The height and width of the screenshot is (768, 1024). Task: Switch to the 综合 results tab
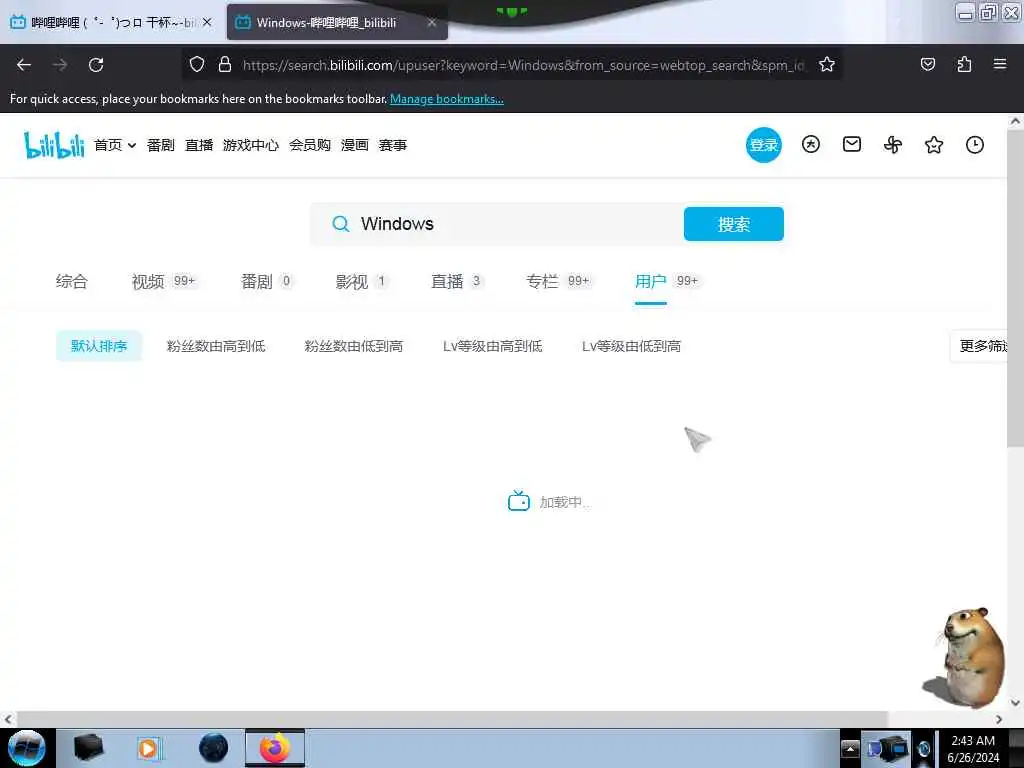pyautogui.click(x=71, y=281)
